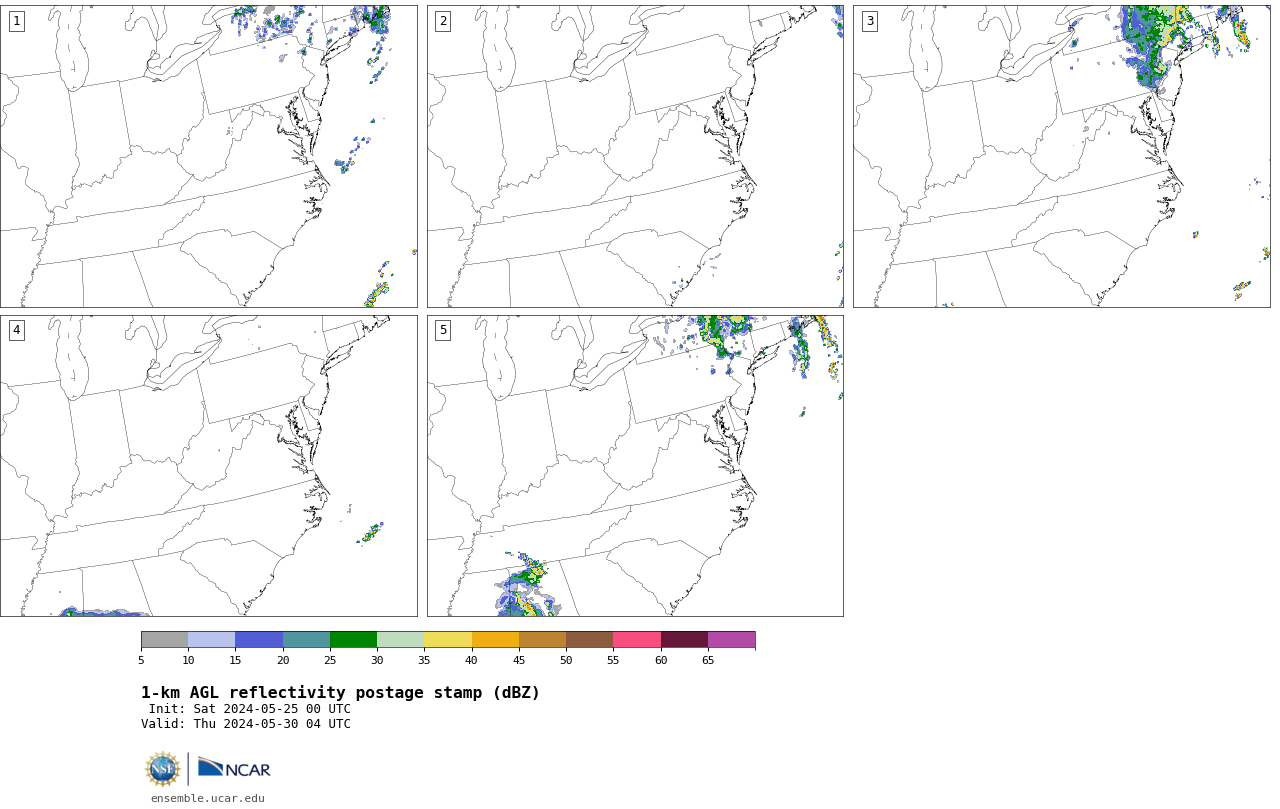Select the yellow 35-40 dBZ swatch
The height and width of the screenshot is (809, 1280).
448,640
